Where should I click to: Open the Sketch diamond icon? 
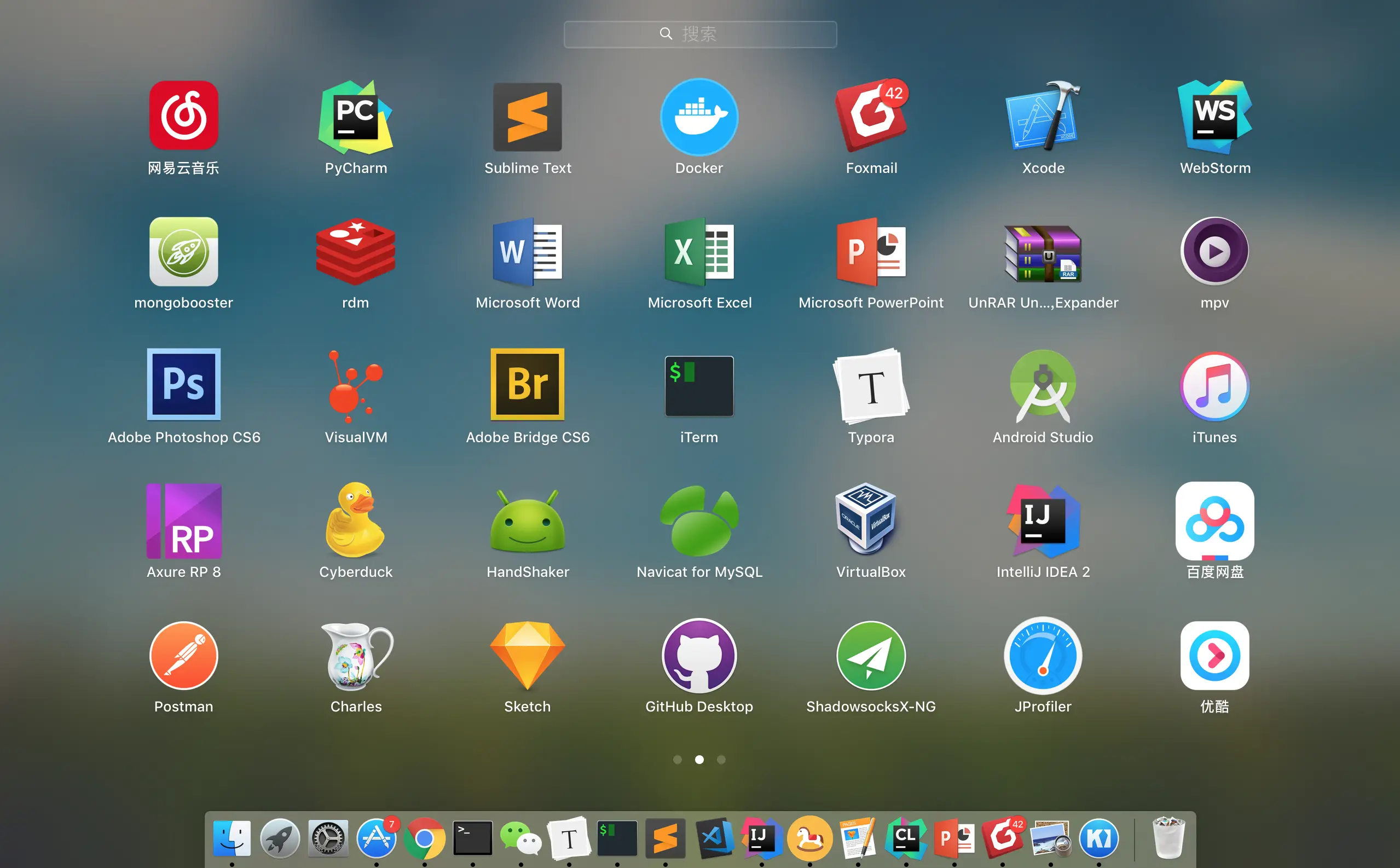click(528, 655)
